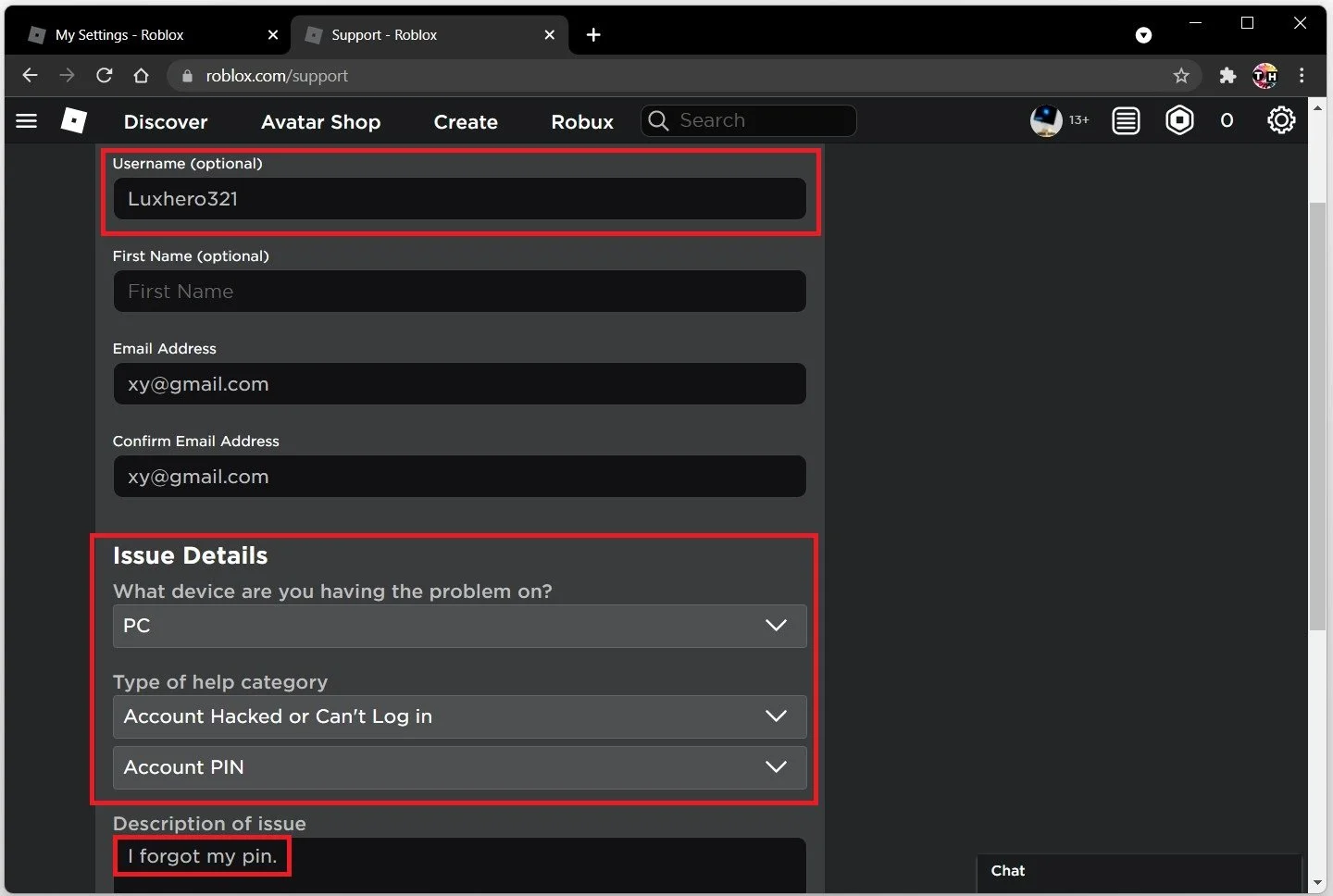Click the site lock security icon
Image resolution: width=1333 pixels, height=896 pixels.
(x=187, y=76)
